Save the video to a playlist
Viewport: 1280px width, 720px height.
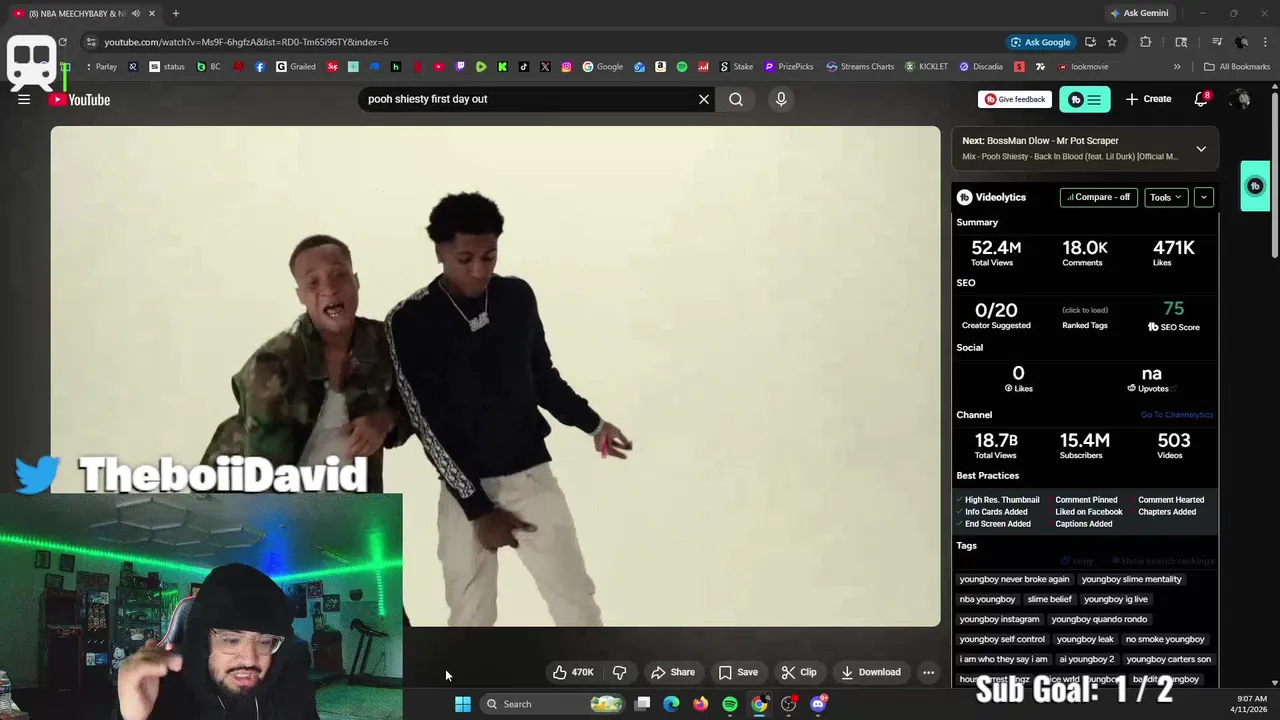[x=738, y=672]
